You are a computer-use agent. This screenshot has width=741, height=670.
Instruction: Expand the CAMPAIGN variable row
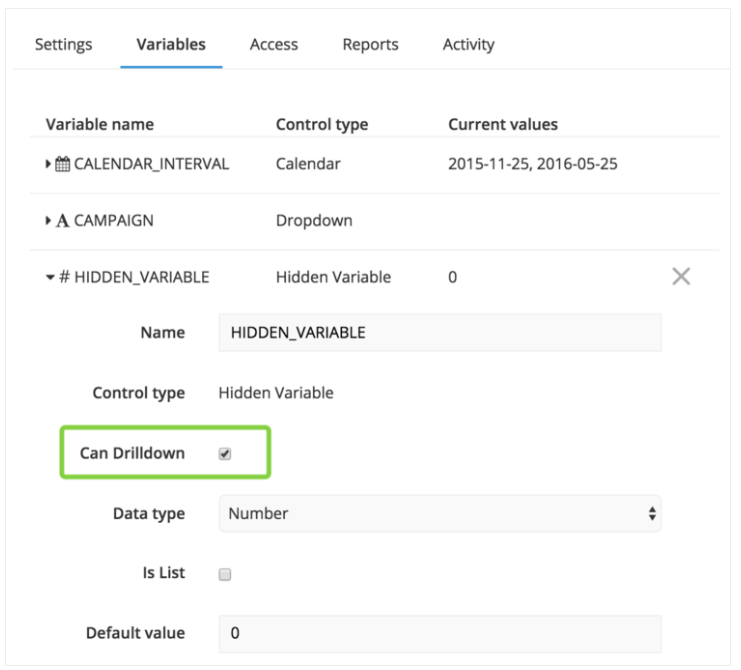click(48, 221)
